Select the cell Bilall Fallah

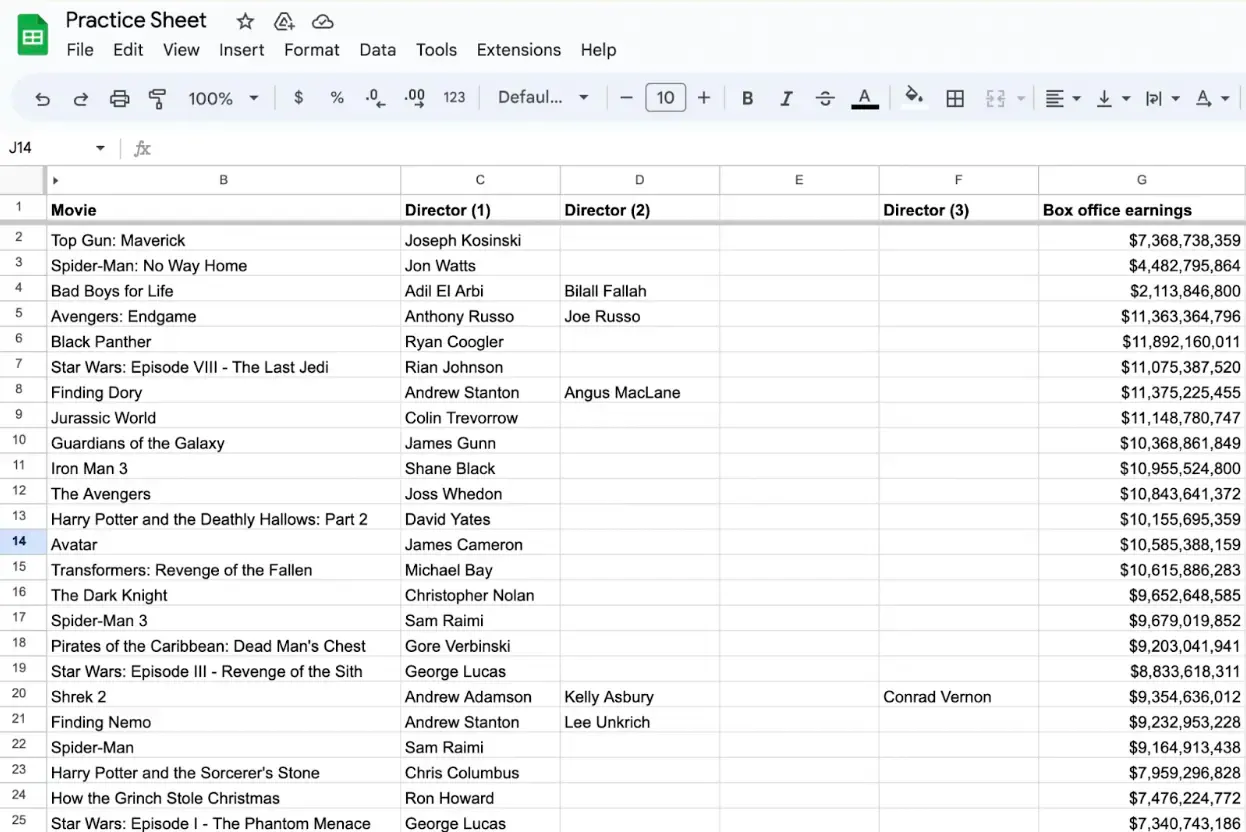(x=639, y=291)
